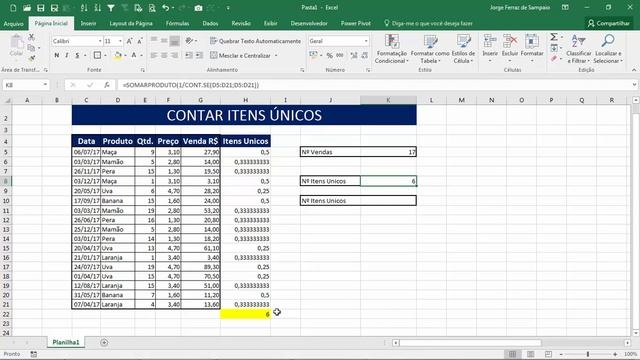Select the Planilha1 sheet tab
This screenshot has height=360, width=640.
[66, 342]
